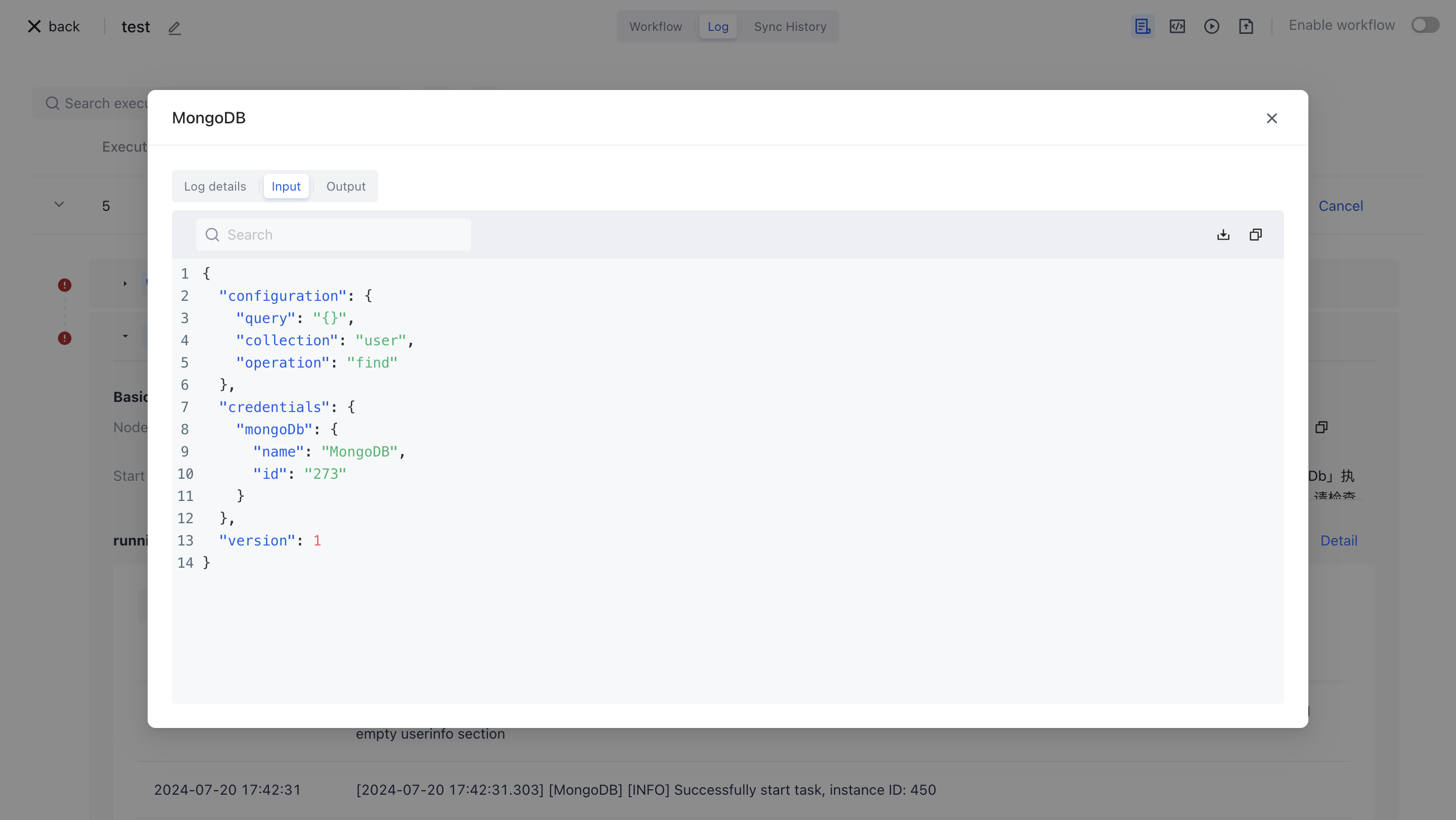Open the Sync History tab
The height and width of the screenshot is (820, 1456).
(x=790, y=27)
